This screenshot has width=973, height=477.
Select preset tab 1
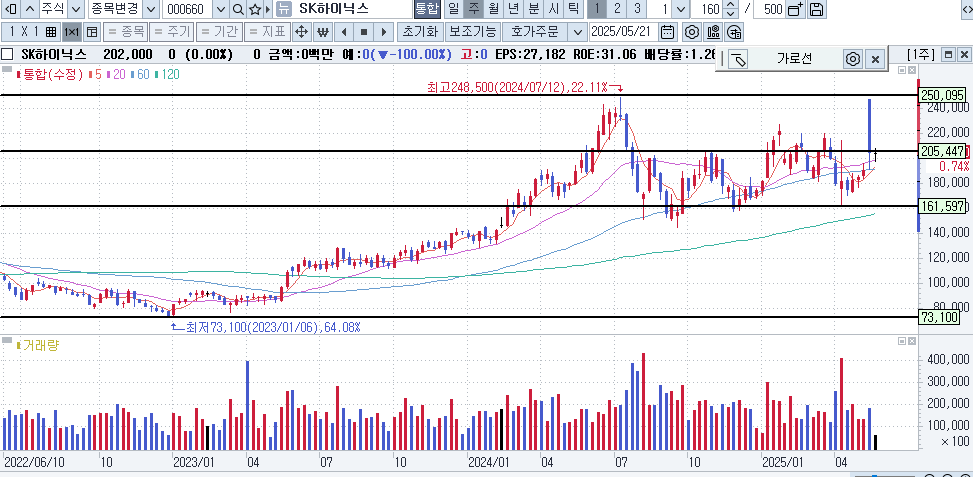(596, 9)
